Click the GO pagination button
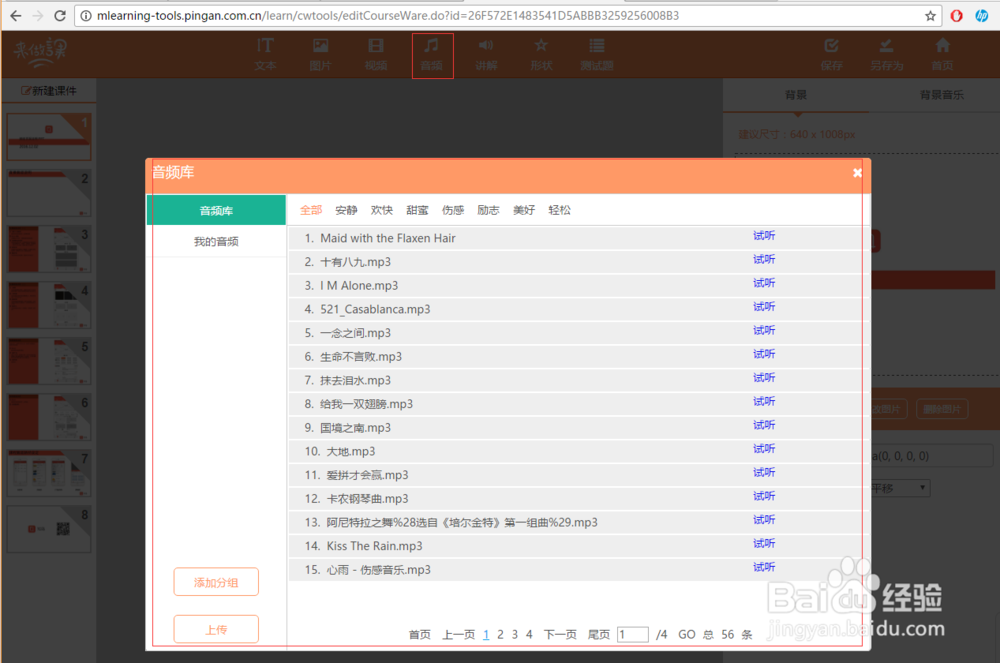 [x=686, y=634]
